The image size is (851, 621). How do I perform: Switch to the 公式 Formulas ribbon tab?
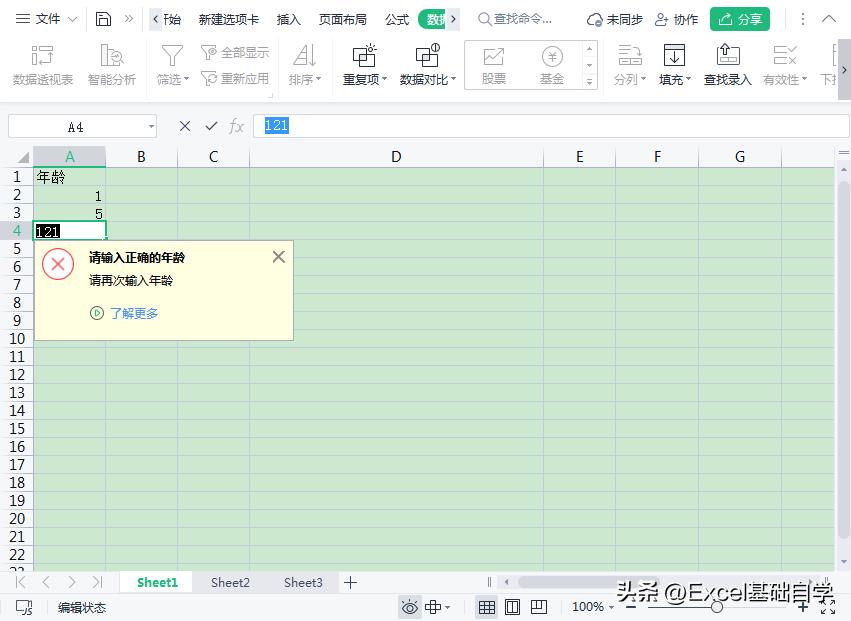click(x=396, y=19)
